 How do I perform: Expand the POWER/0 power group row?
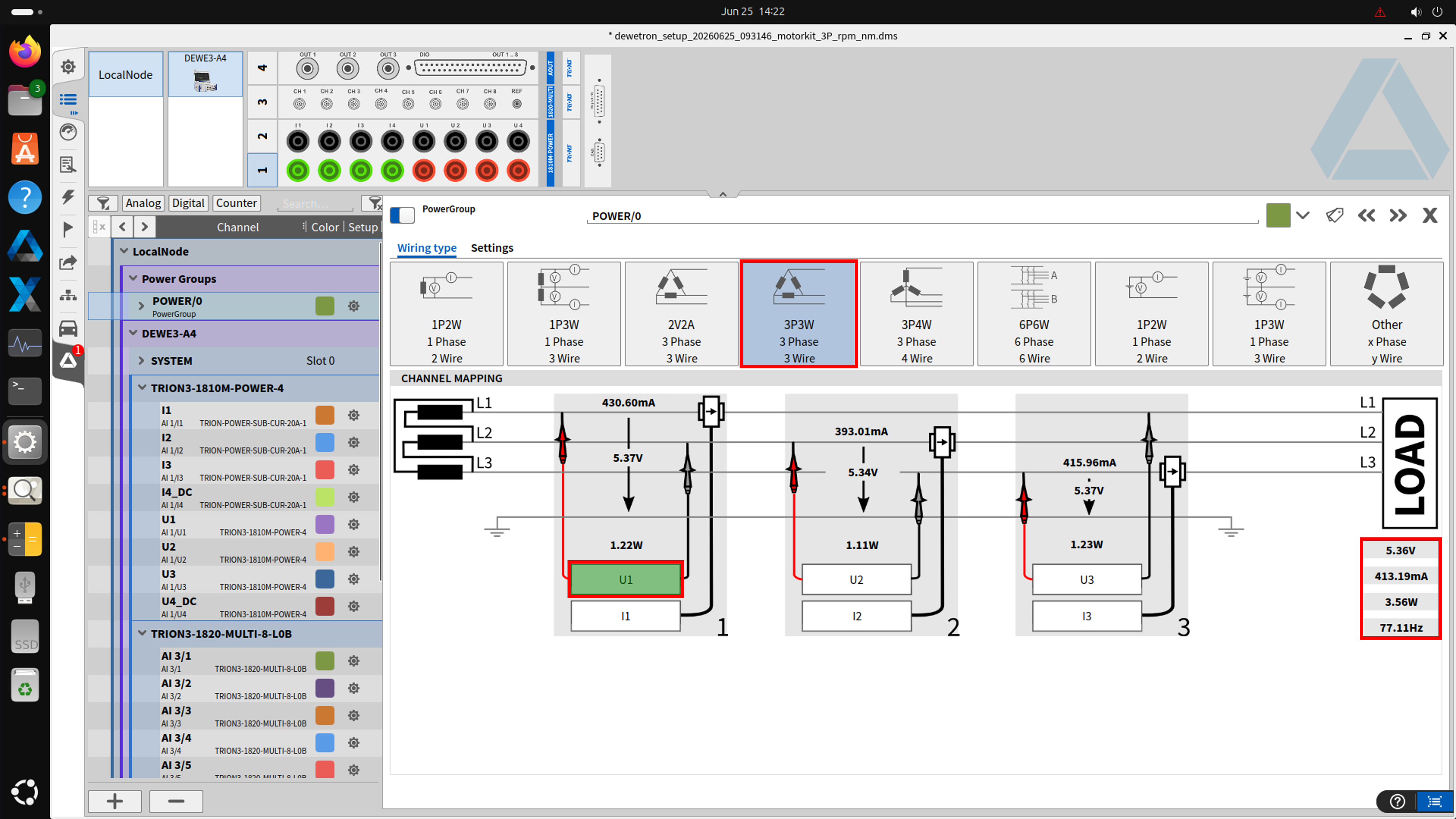tap(141, 306)
